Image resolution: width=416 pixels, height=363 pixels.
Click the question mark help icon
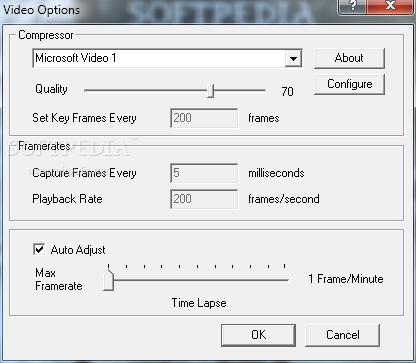click(353, 6)
